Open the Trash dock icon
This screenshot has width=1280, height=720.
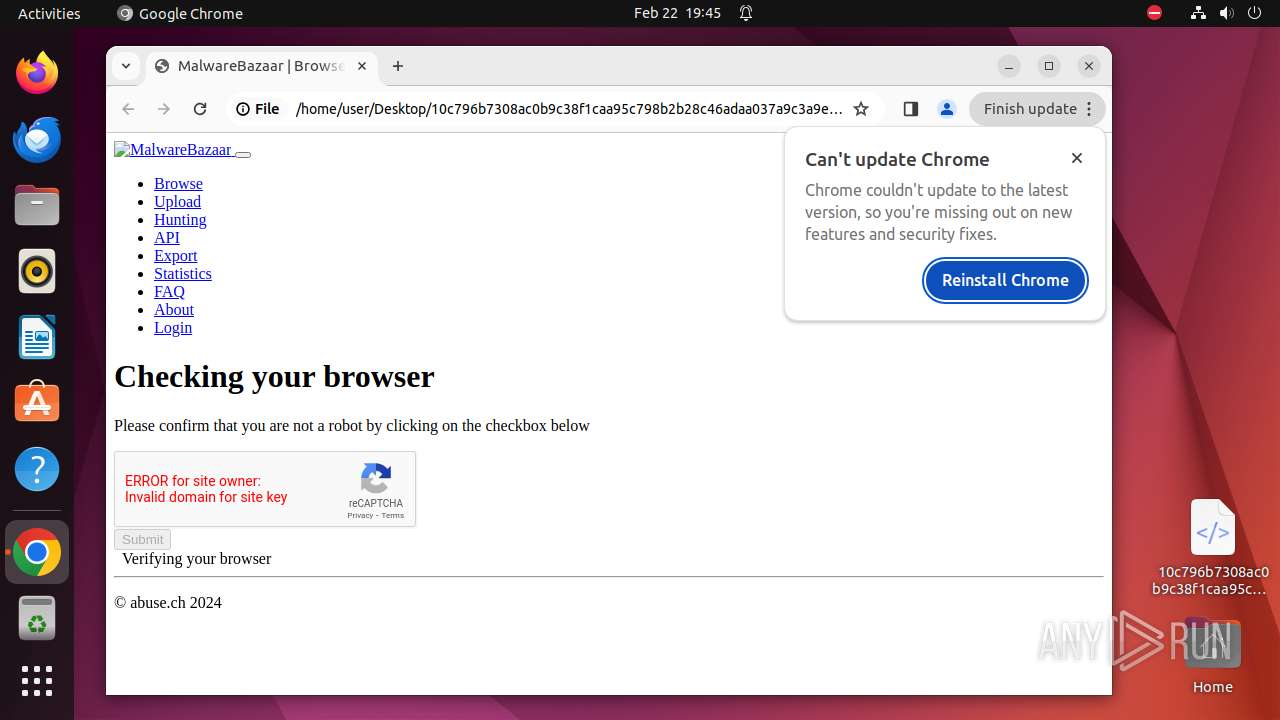[37, 618]
